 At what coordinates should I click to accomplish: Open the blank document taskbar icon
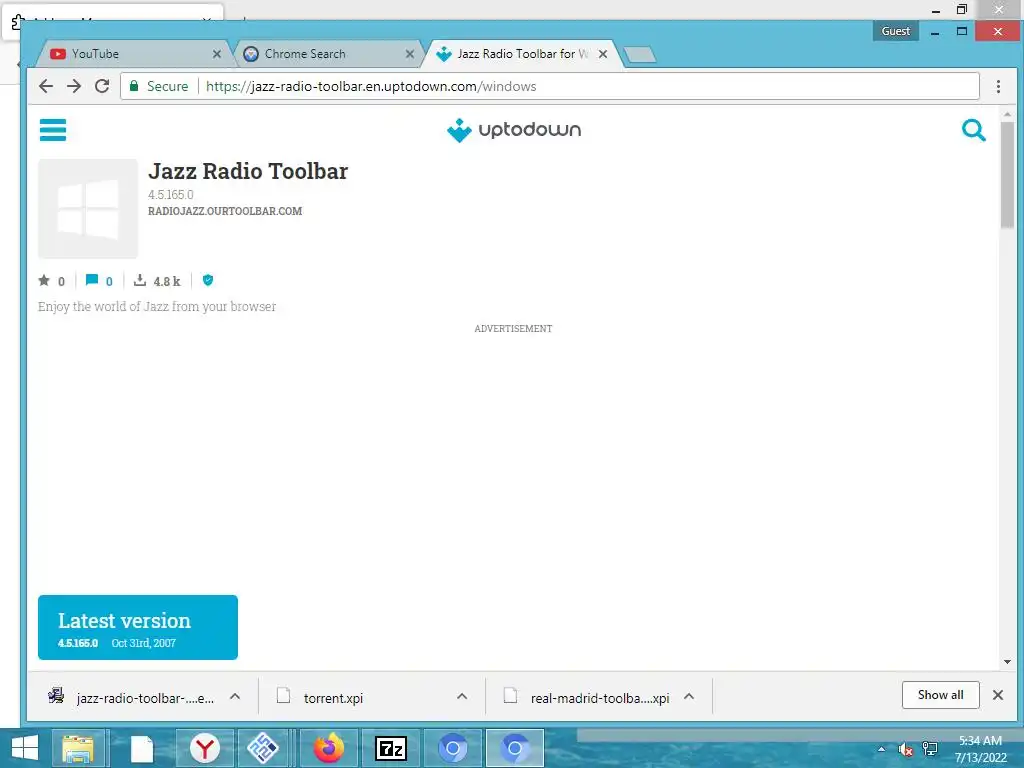click(141, 748)
